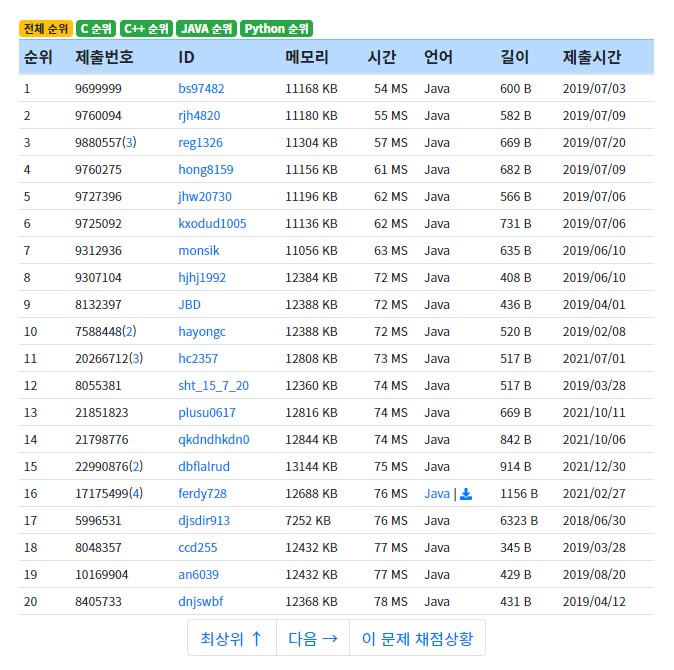Select submission number 10169904

coord(102,575)
